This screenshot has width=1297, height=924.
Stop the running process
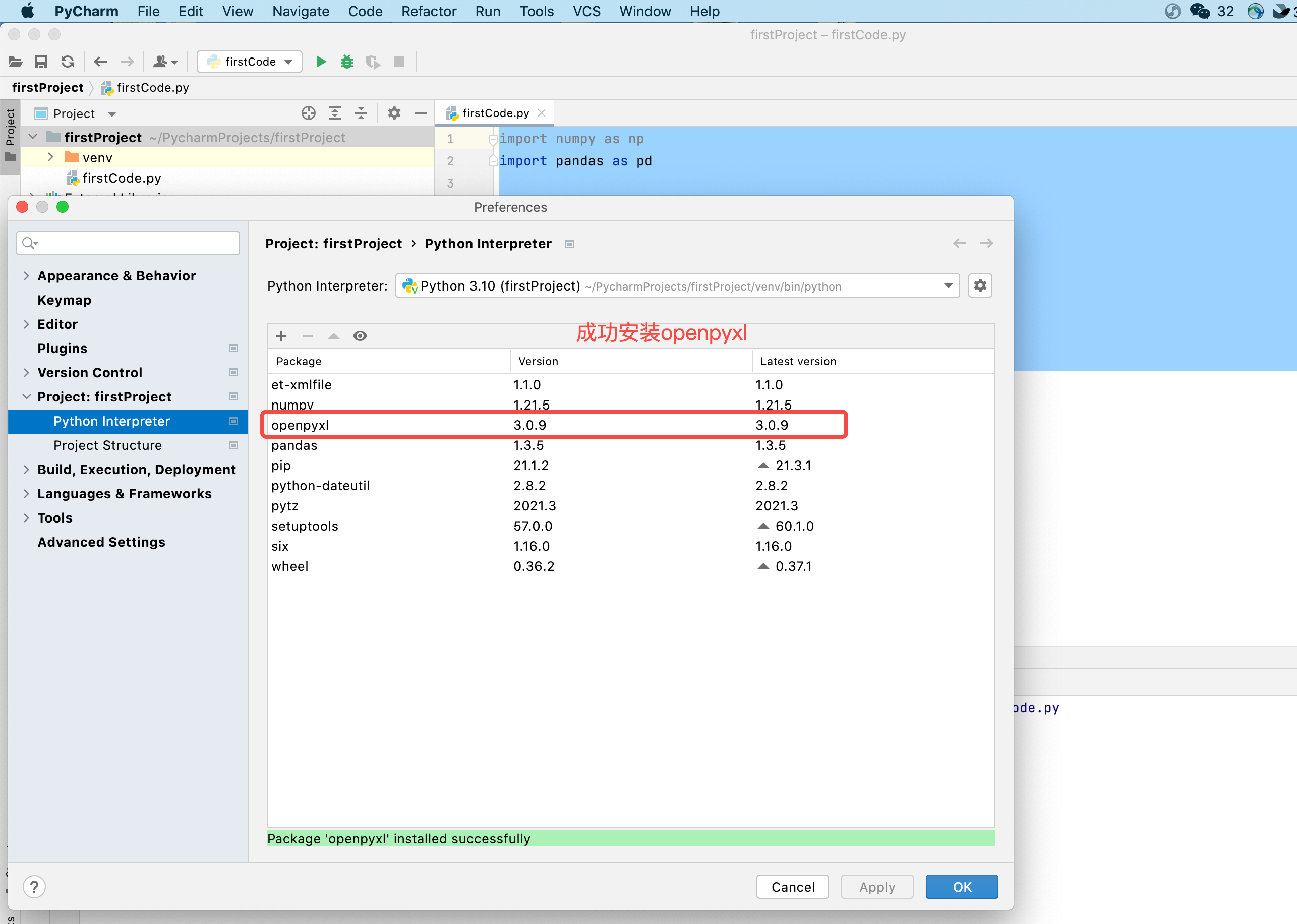(399, 62)
